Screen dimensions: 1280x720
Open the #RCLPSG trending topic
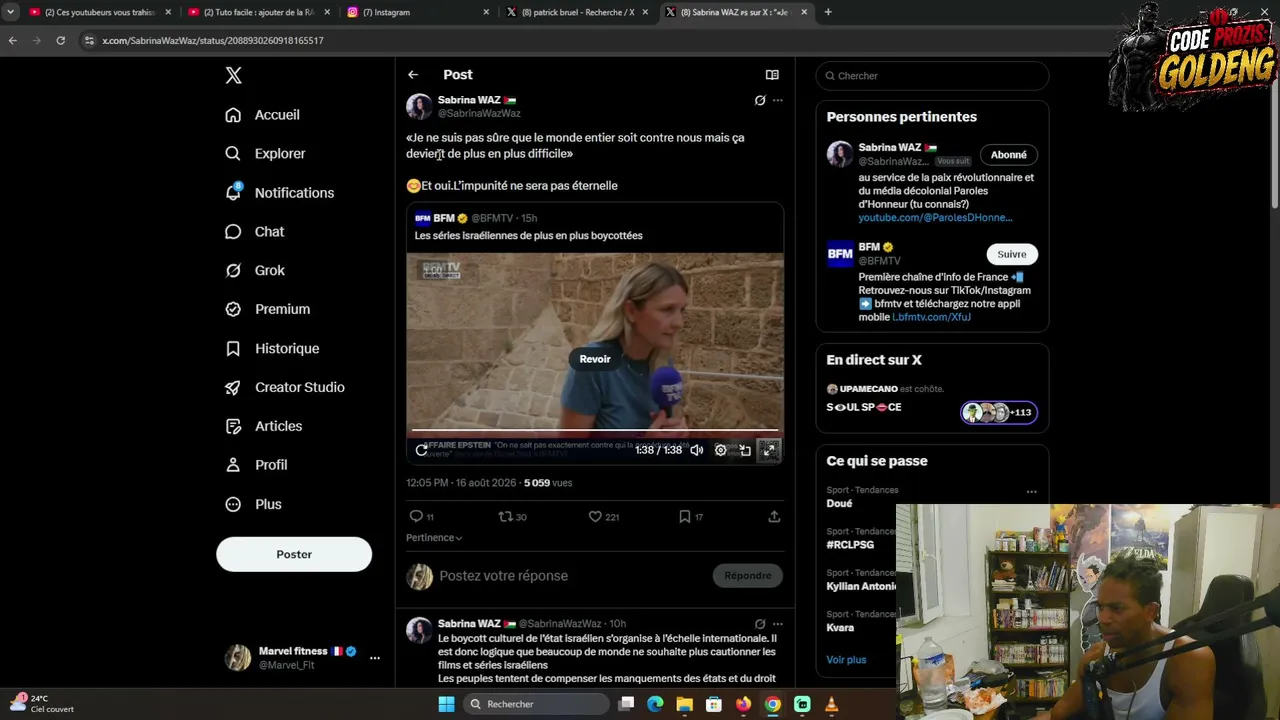(x=850, y=545)
